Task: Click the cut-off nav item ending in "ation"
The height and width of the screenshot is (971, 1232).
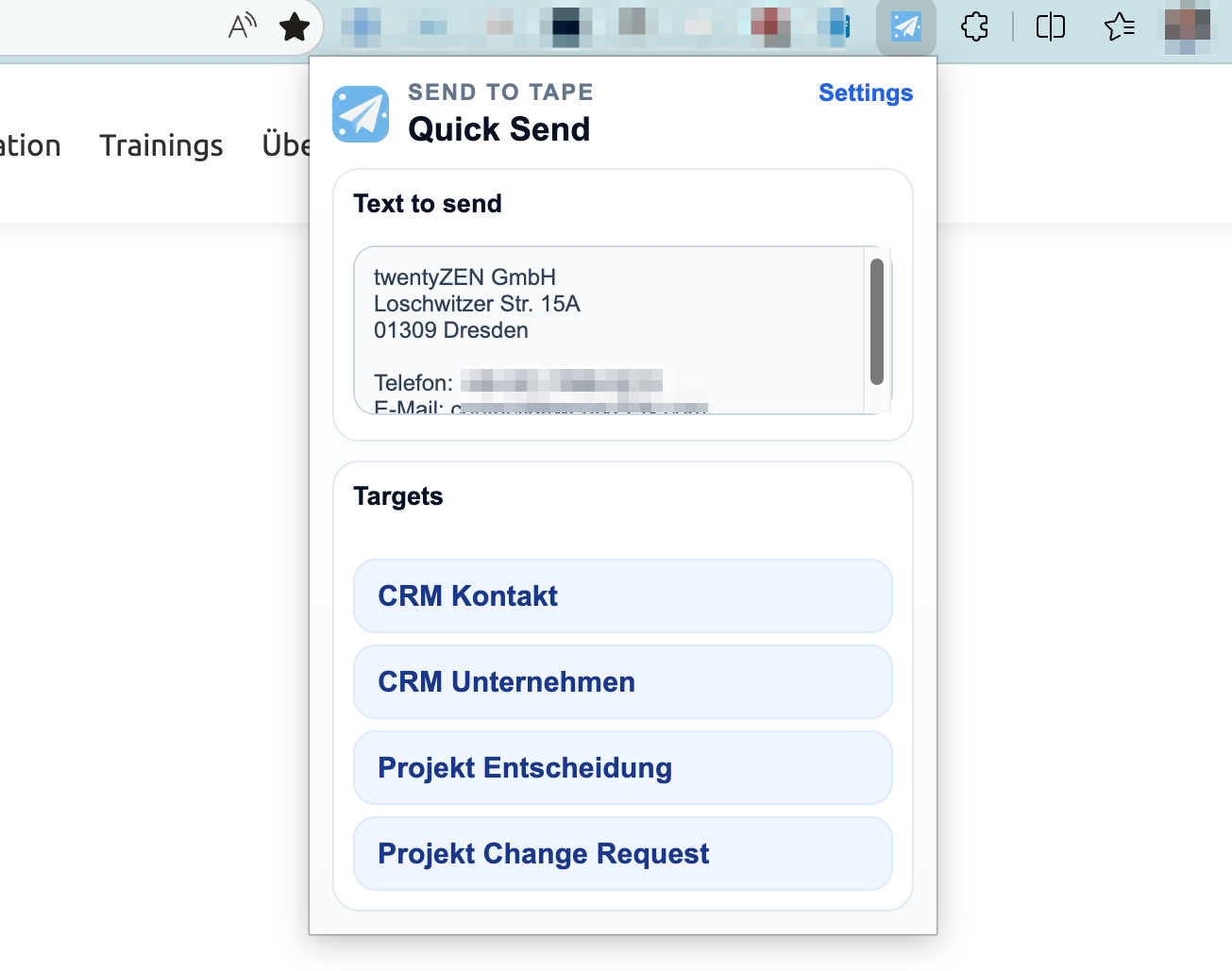Action: (x=30, y=145)
